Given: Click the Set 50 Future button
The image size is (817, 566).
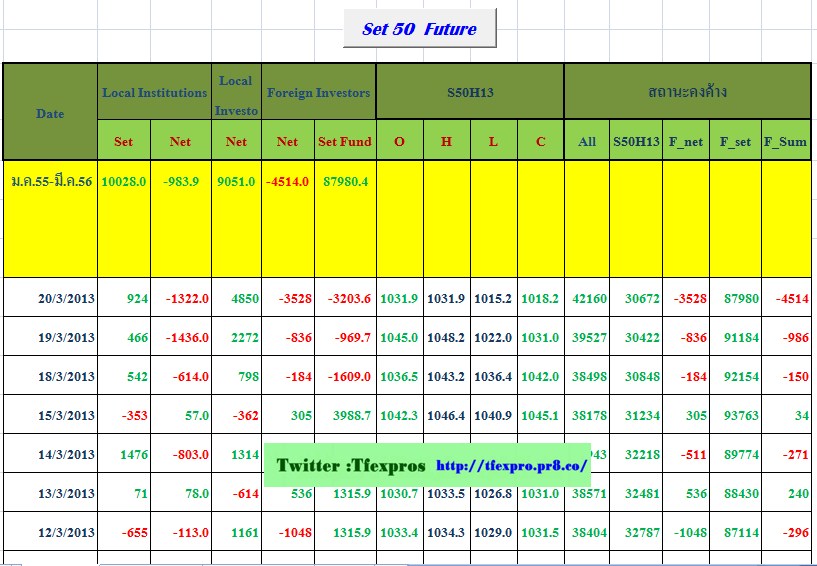Looking at the screenshot, I should click(x=419, y=29).
